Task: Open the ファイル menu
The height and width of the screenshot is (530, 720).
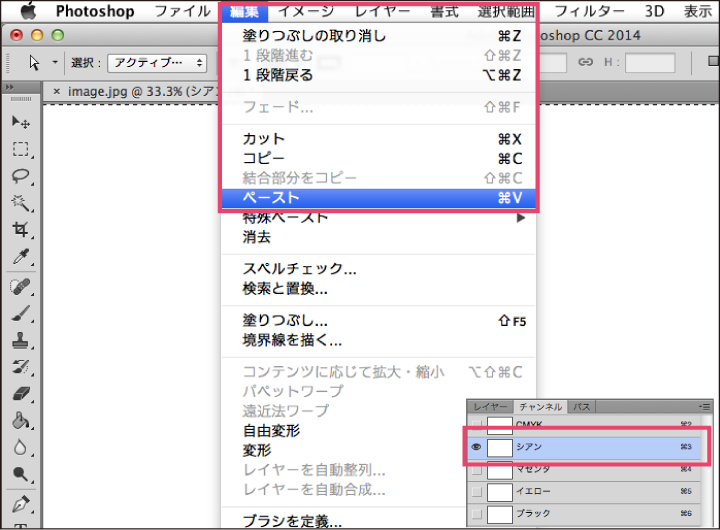Action: pos(182,11)
